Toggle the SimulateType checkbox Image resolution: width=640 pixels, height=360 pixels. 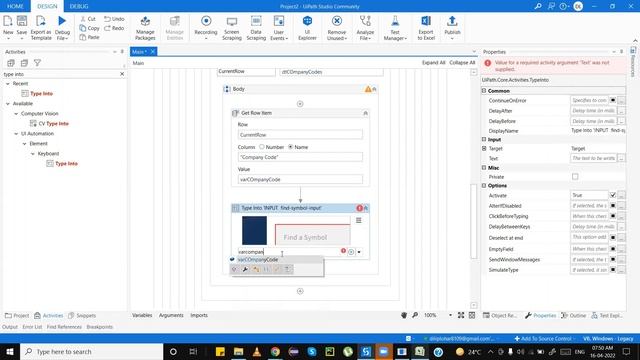point(613,269)
